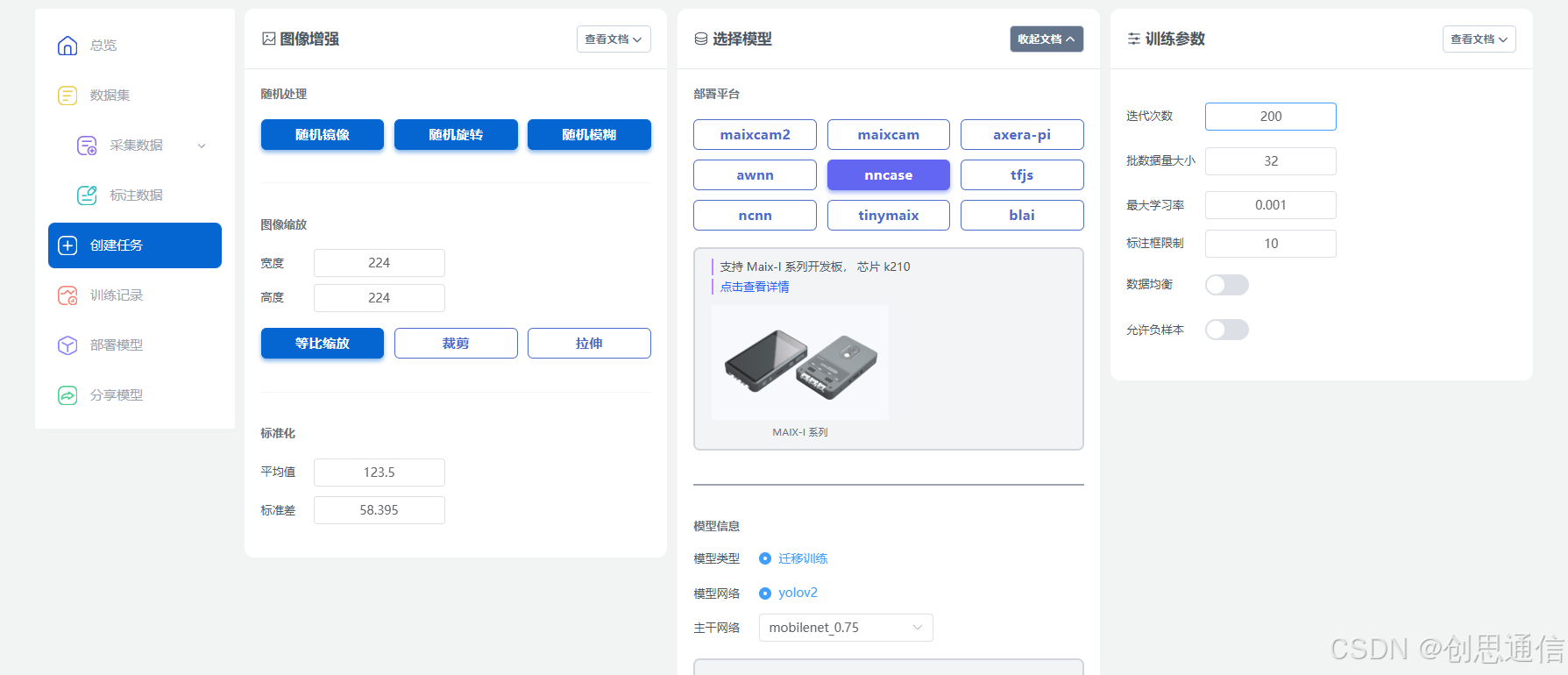
Task: Select the nncase platform
Action: click(889, 175)
